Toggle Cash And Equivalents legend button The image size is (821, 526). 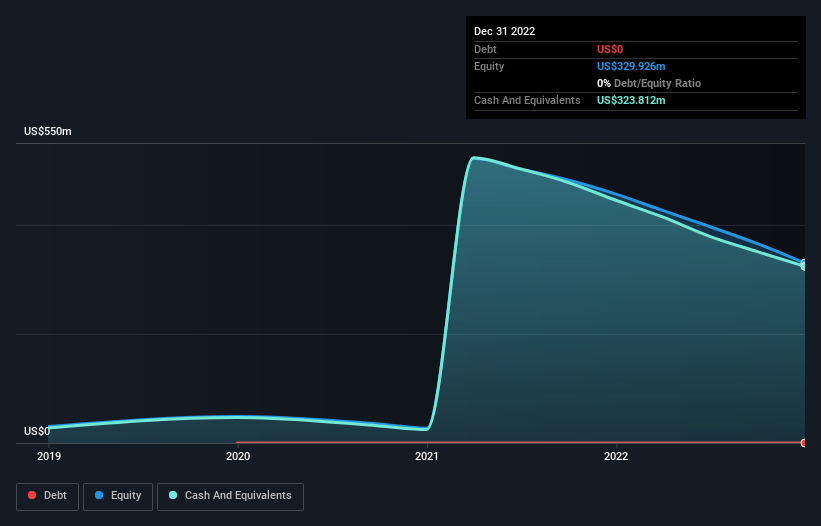coord(230,496)
